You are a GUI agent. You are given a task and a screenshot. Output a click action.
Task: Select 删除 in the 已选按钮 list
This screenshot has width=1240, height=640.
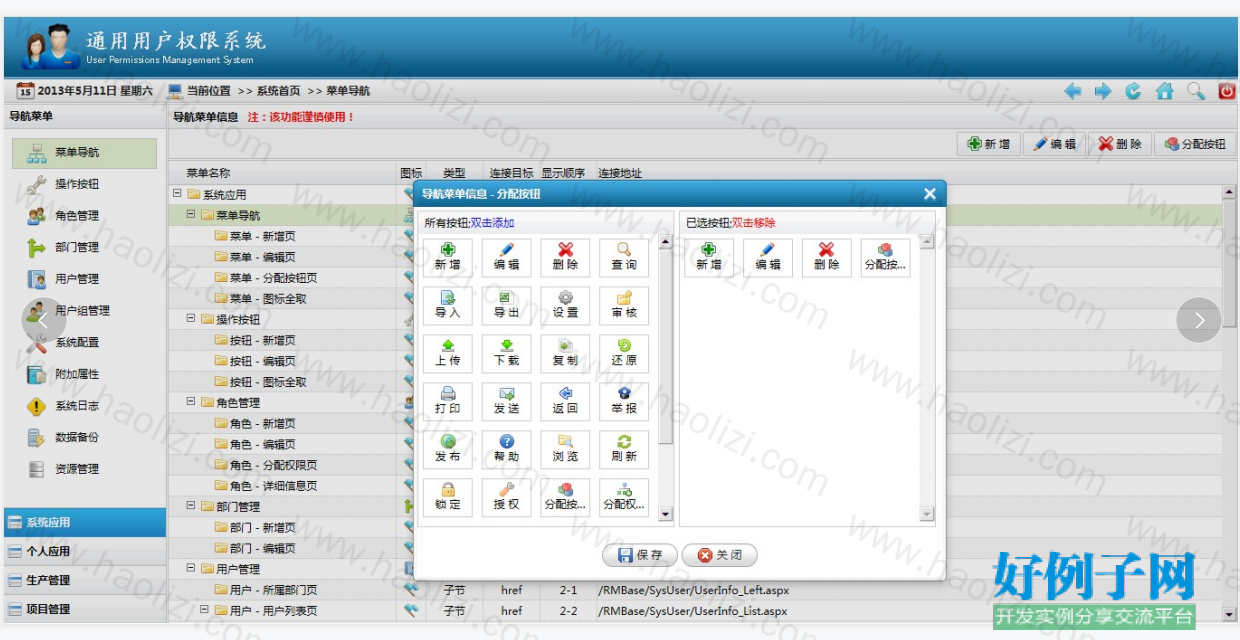pyautogui.click(x=827, y=257)
